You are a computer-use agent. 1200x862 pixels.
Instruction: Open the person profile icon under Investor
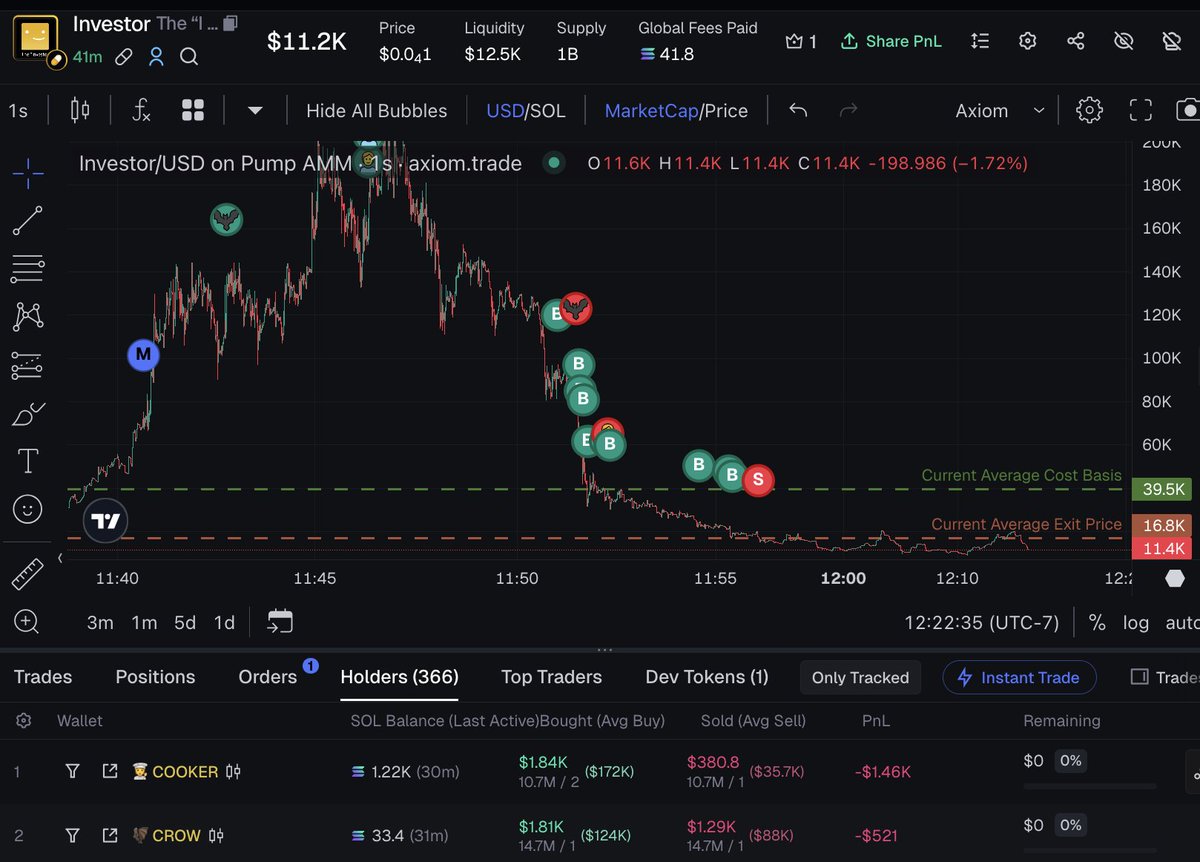156,57
